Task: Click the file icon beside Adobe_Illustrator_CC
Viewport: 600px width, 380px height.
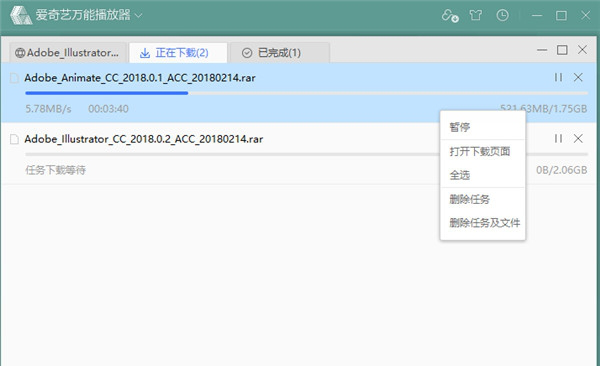Action: pos(14,139)
